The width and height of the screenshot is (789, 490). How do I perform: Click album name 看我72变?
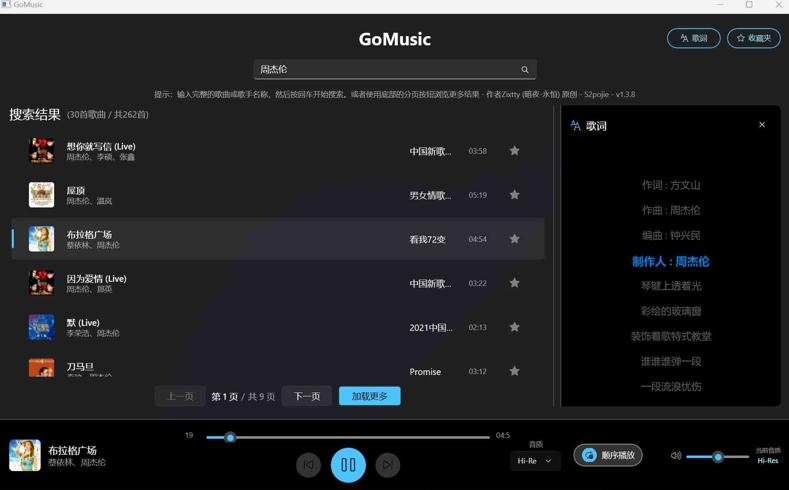click(427, 239)
